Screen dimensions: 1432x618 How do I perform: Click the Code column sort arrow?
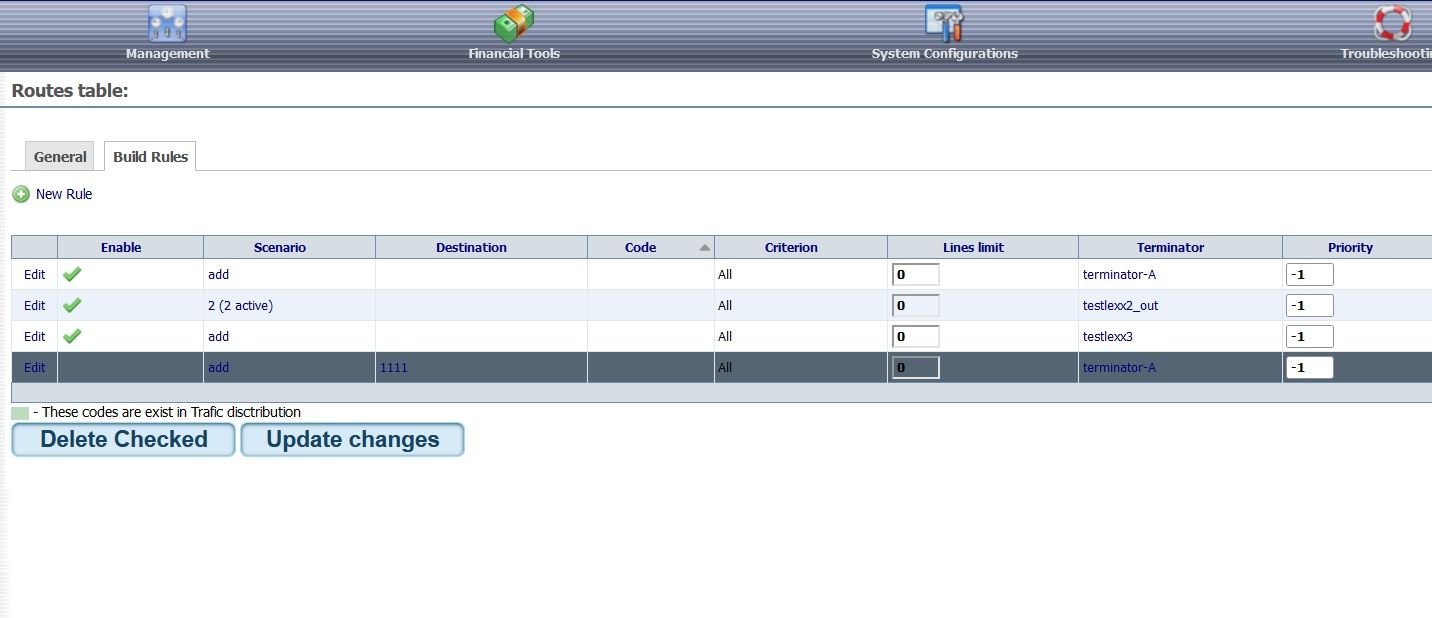706,246
